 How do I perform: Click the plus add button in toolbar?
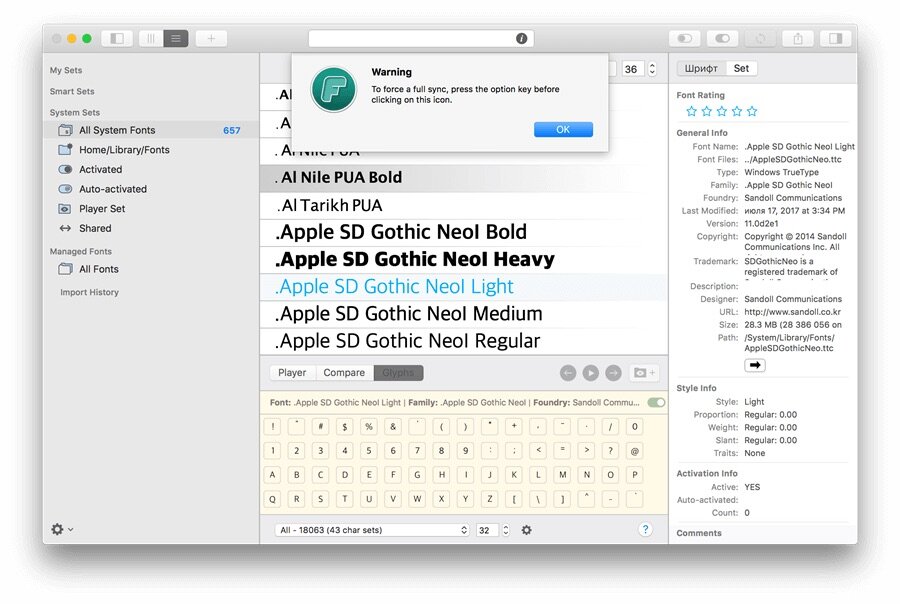click(x=211, y=38)
